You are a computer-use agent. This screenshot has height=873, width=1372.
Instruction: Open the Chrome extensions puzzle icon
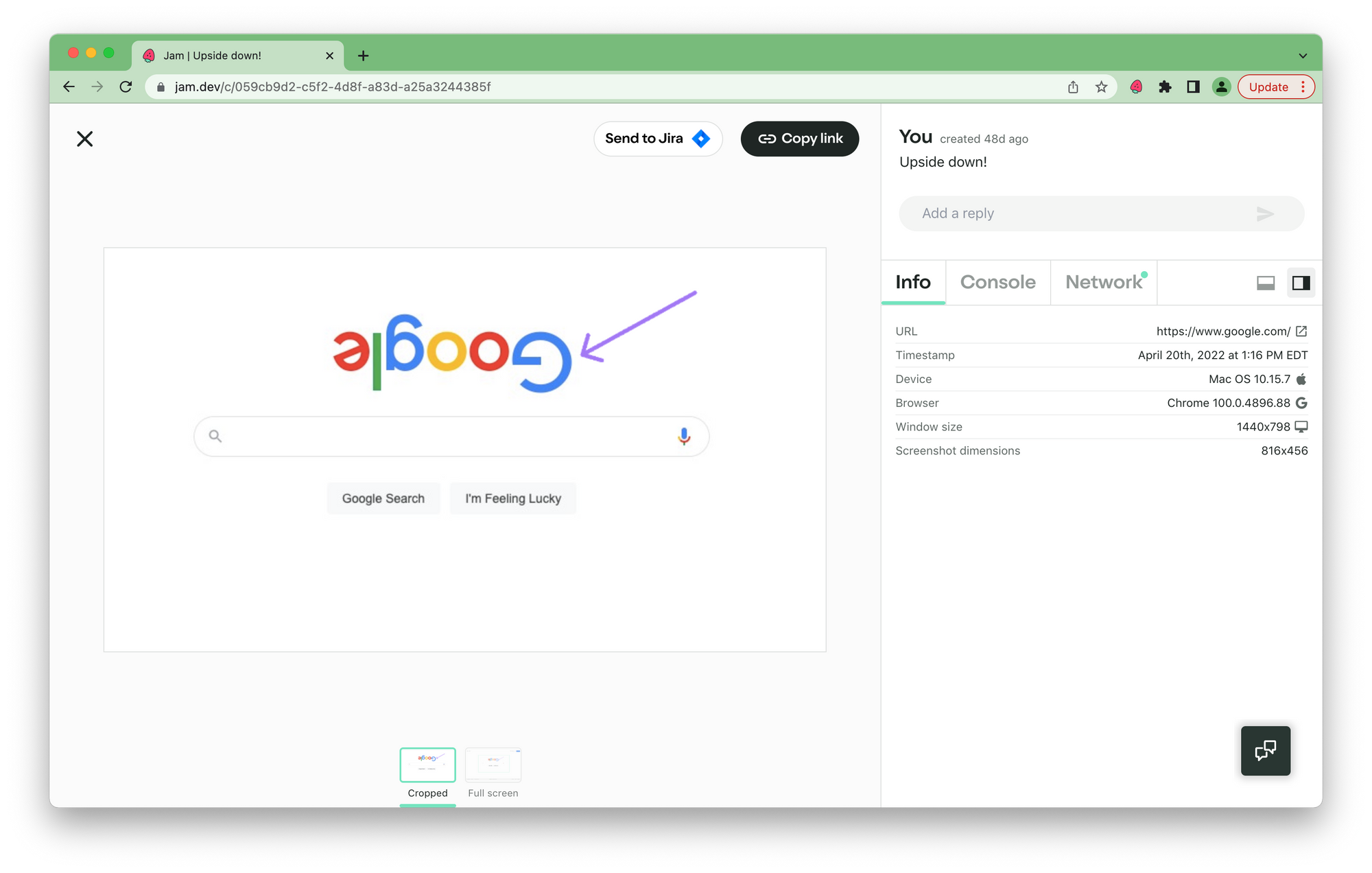pos(1165,87)
